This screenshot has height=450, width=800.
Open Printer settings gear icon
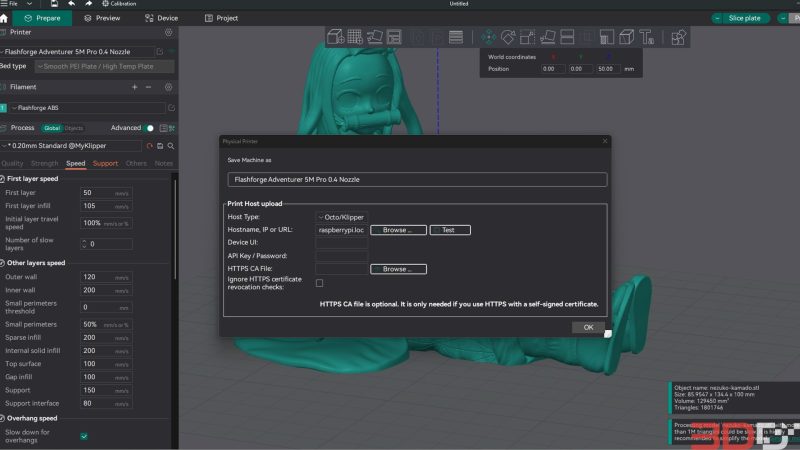168,32
